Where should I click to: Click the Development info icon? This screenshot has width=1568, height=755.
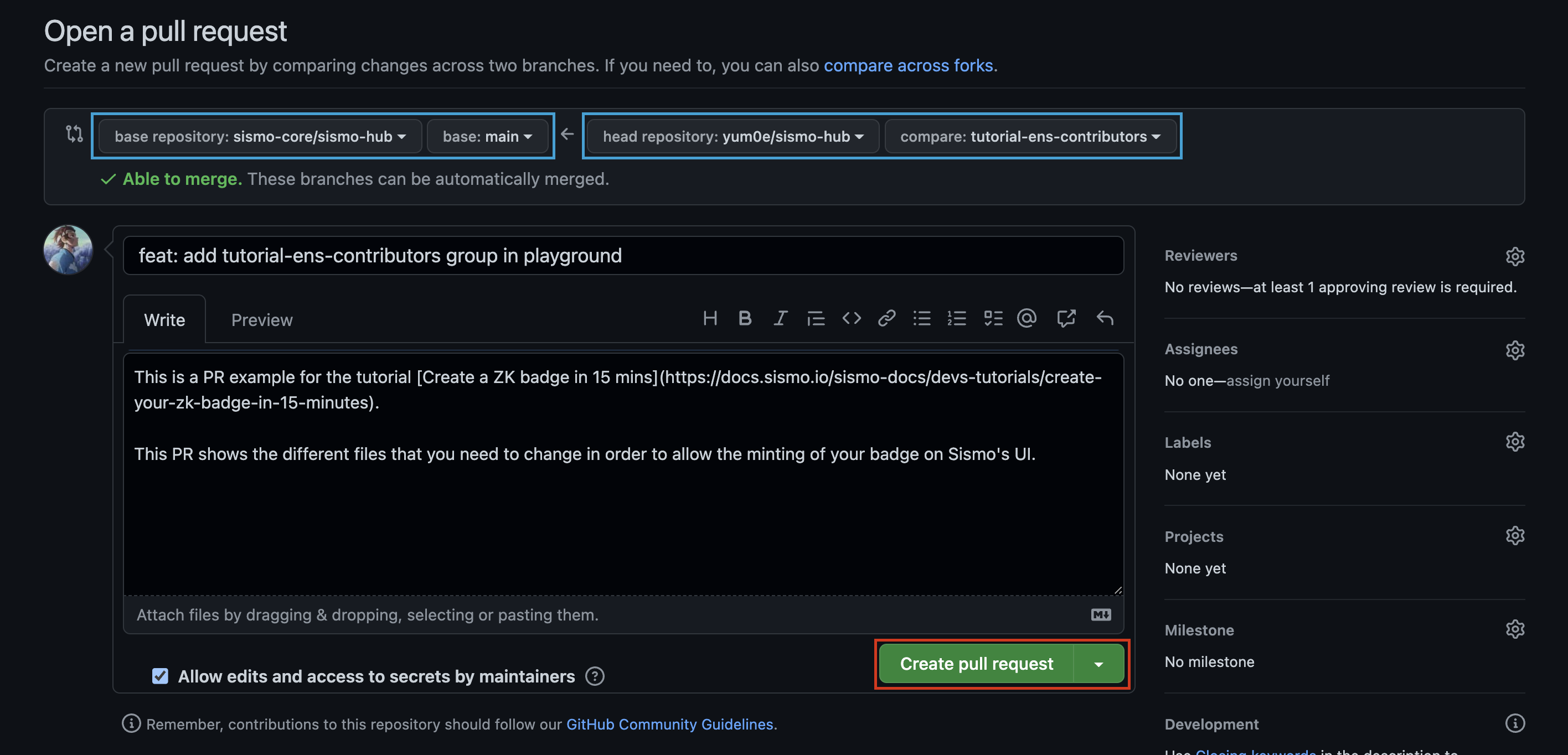pyautogui.click(x=1514, y=723)
